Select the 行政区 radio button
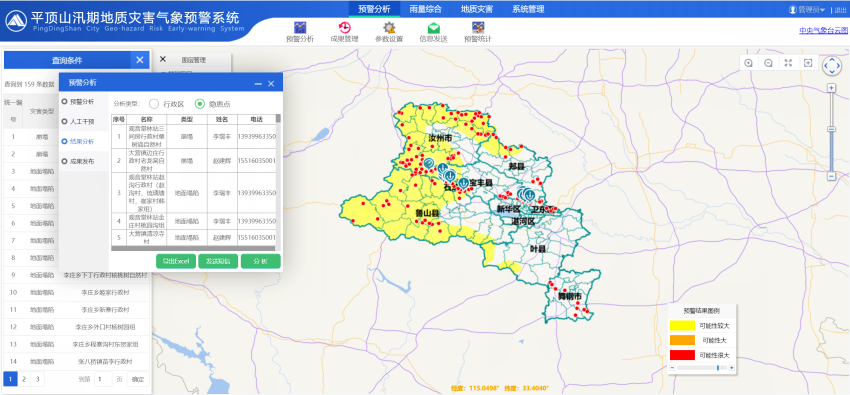Screen dimensions: 850x395 [154, 103]
